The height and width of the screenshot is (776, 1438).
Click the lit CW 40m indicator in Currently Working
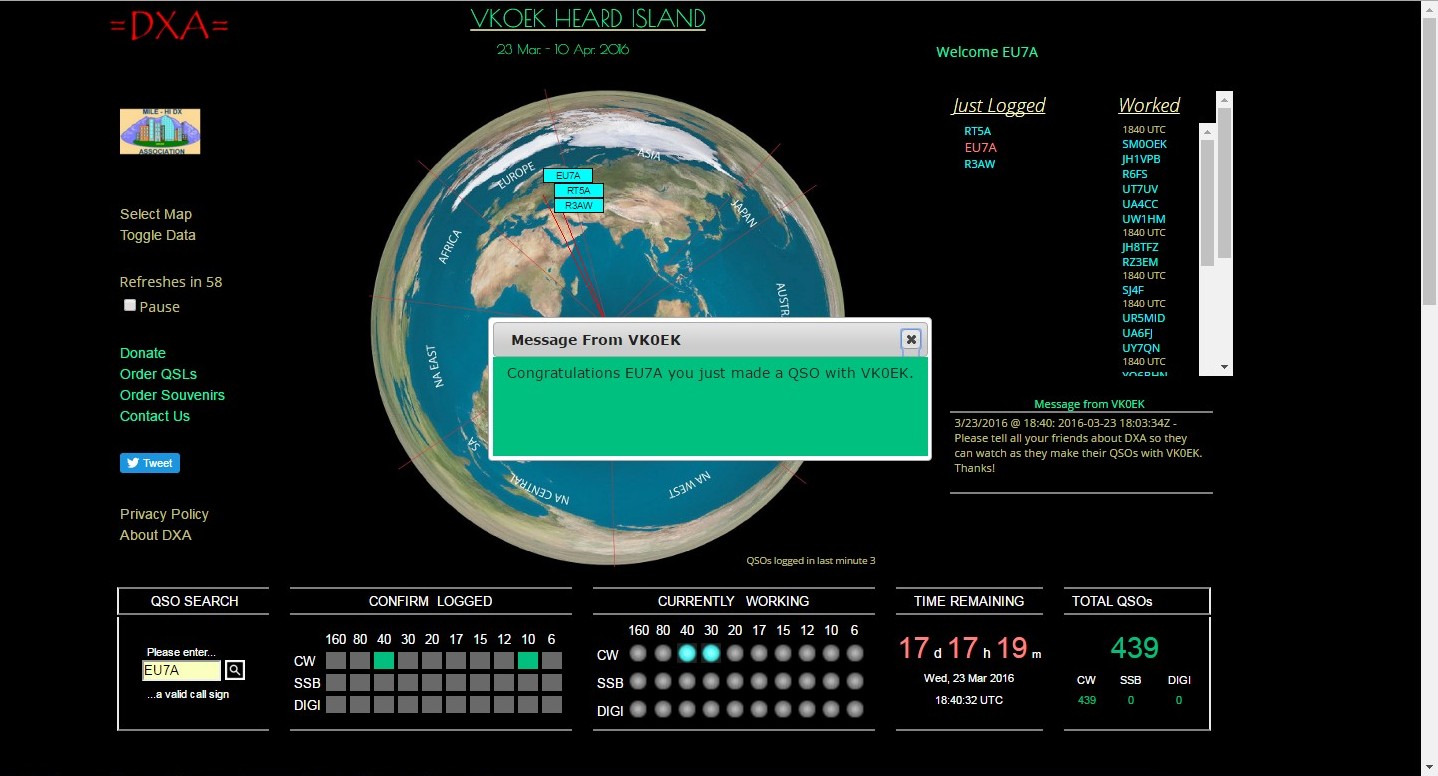click(x=687, y=654)
